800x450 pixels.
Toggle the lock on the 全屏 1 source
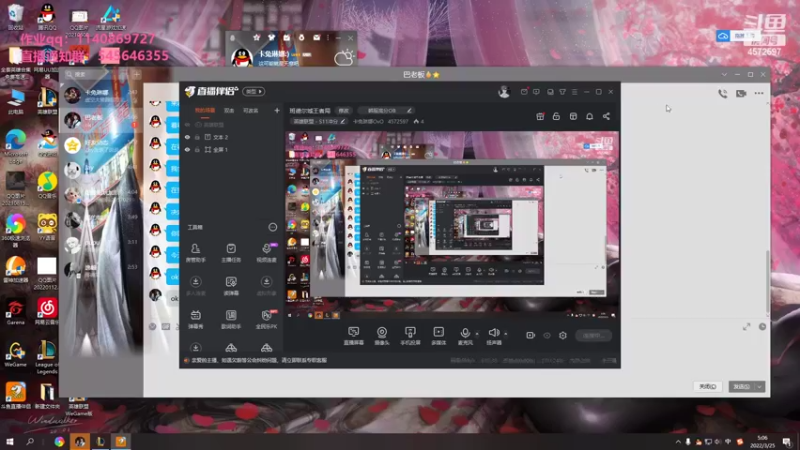click(197, 149)
